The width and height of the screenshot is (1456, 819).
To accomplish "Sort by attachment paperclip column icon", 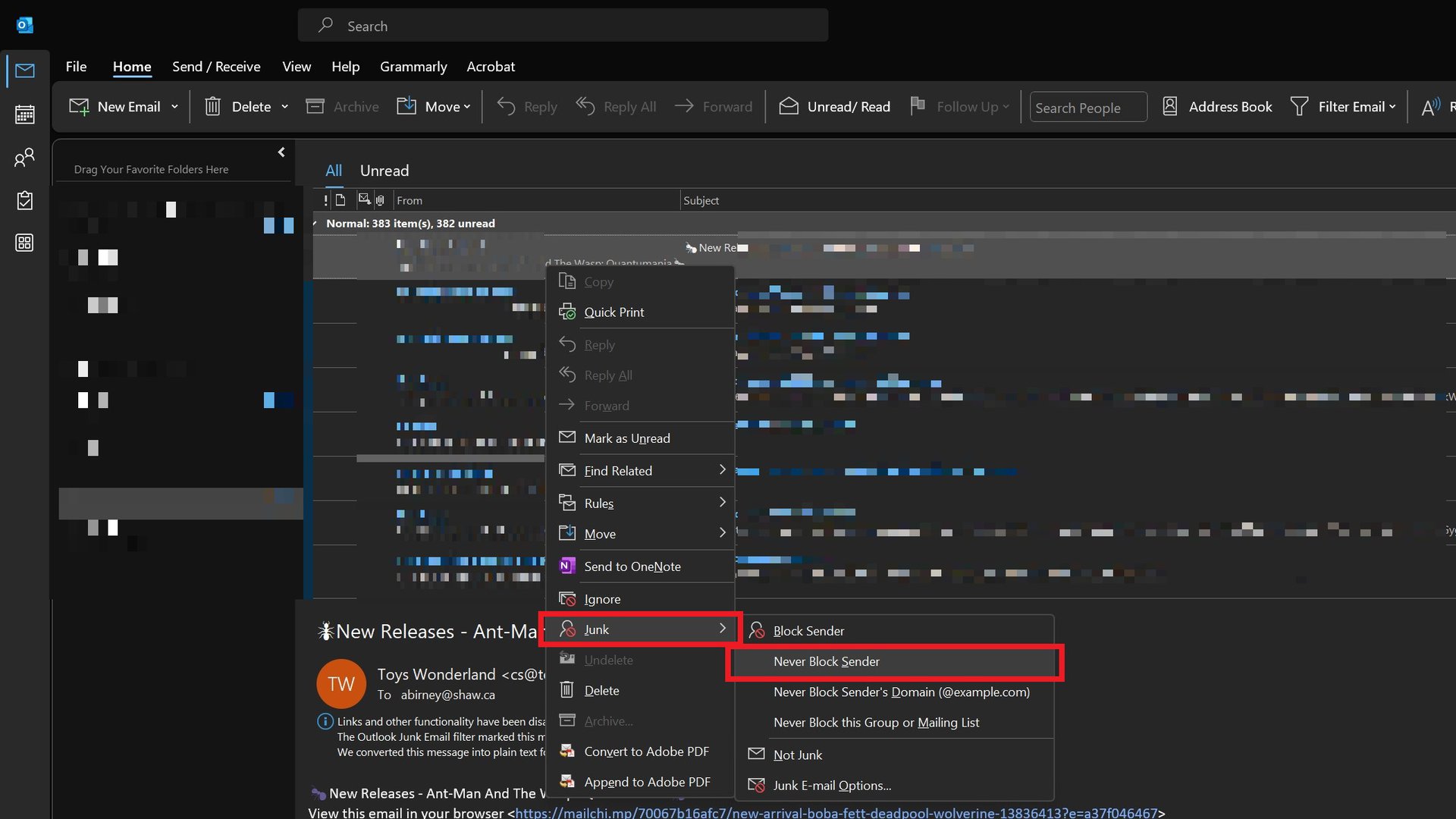I will point(380,200).
